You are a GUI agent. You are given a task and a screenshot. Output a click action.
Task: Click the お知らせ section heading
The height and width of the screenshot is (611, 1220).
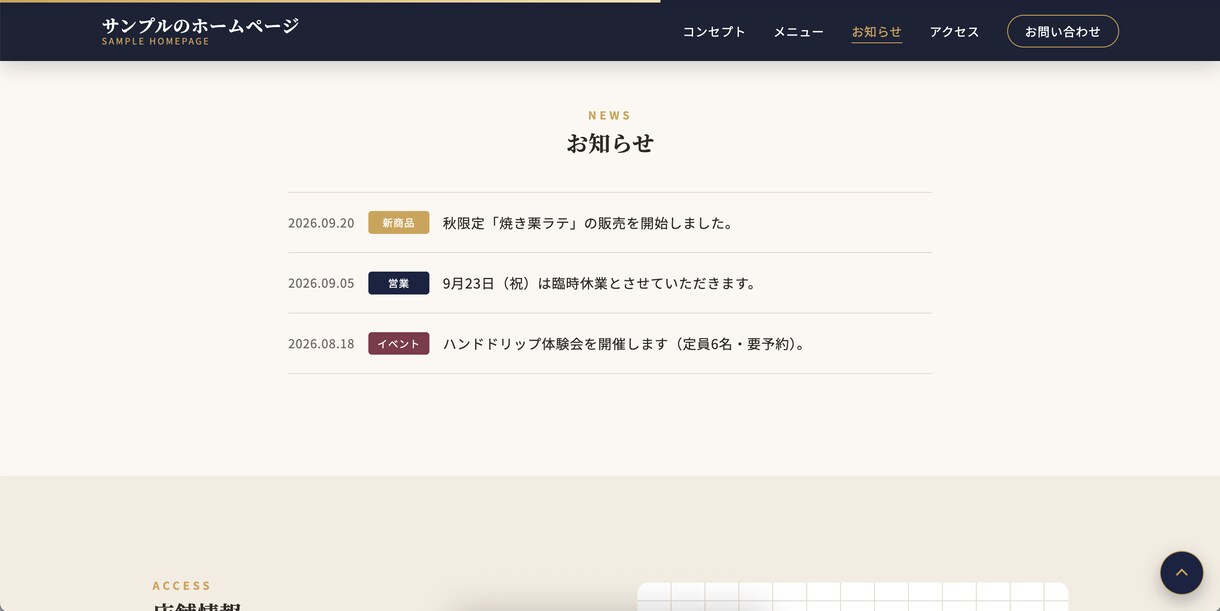(x=610, y=143)
